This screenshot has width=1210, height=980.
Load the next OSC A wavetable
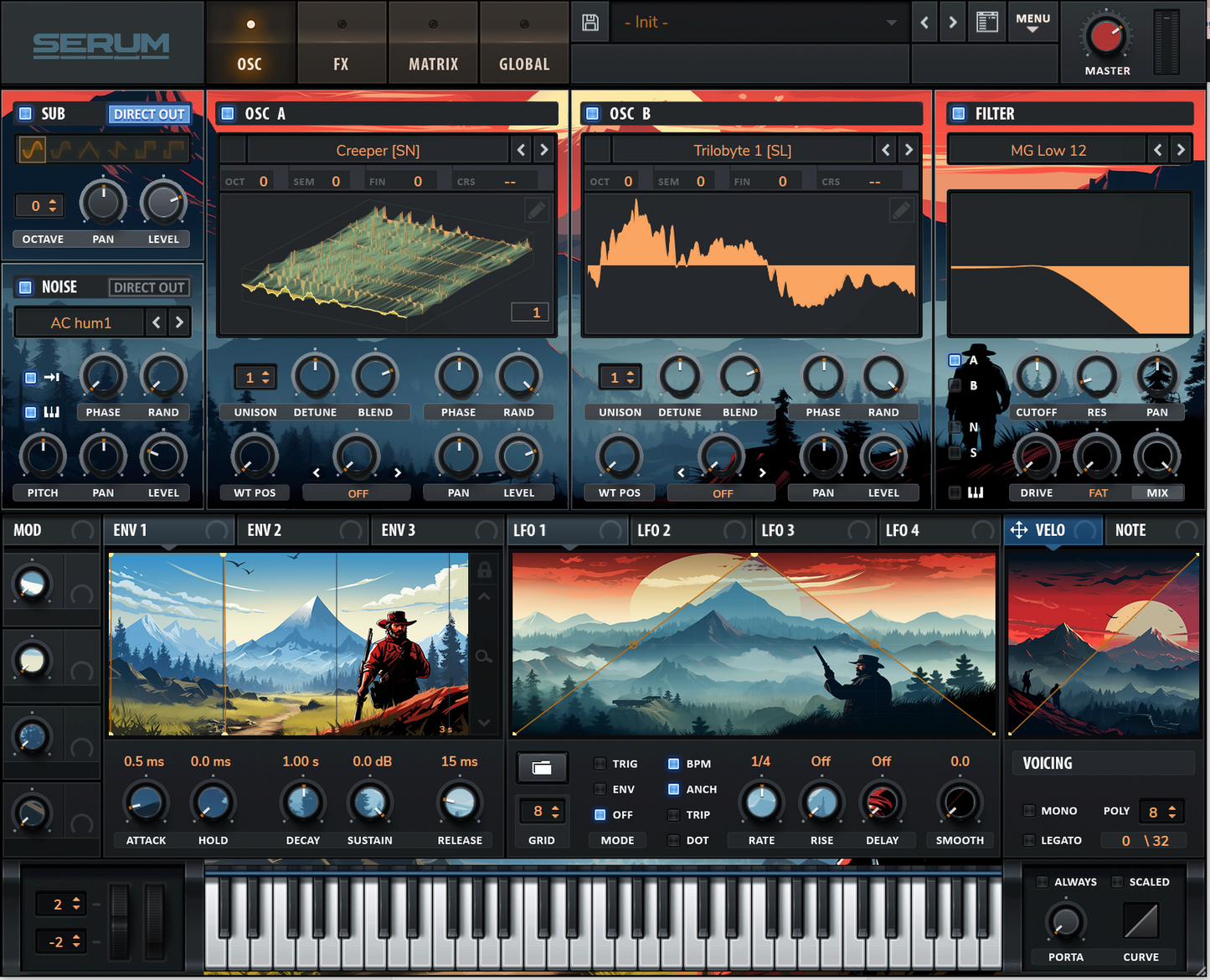543,150
